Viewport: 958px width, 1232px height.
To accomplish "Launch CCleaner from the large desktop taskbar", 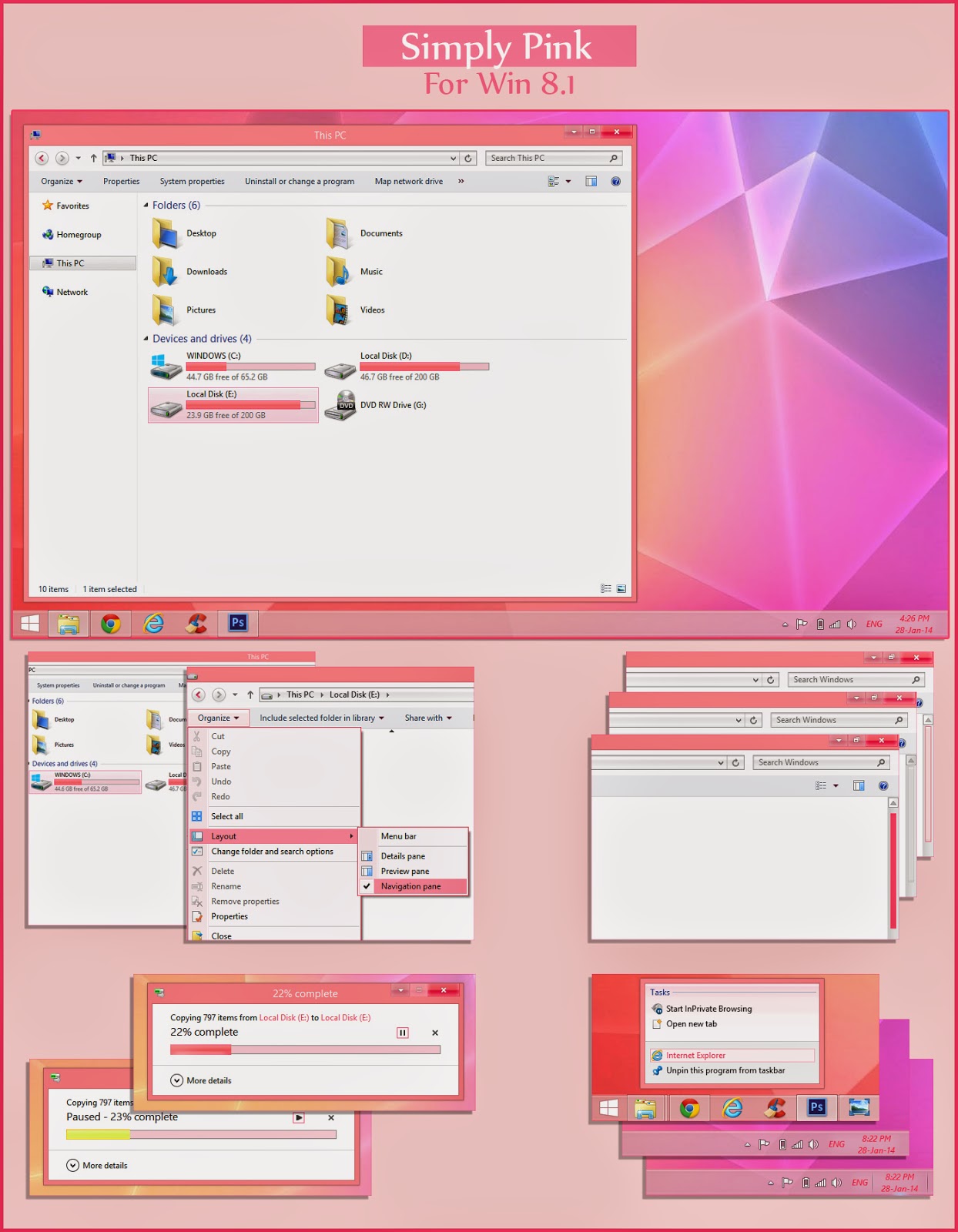I will pyautogui.click(x=196, y=623).
